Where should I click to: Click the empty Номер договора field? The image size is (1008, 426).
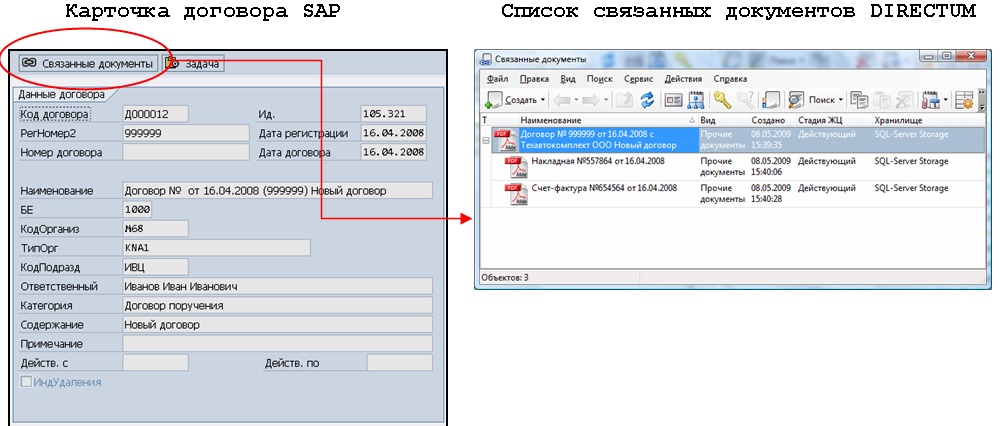[x=185, y=152]
